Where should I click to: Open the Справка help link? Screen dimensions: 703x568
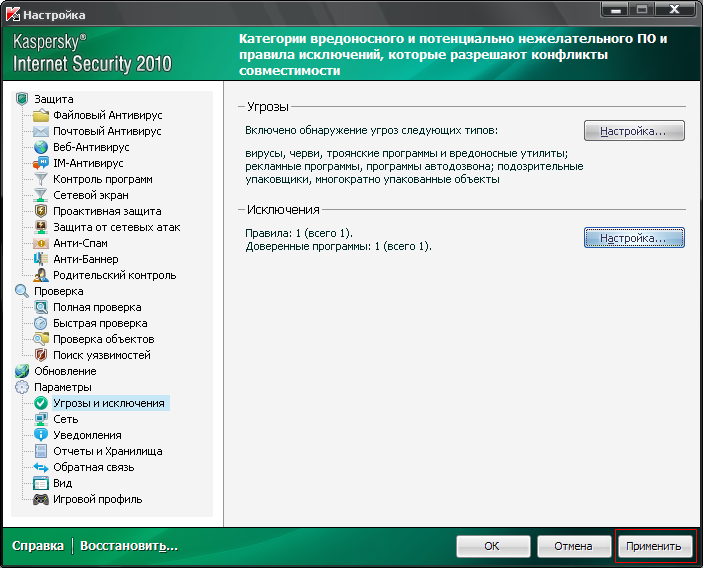pyautogui.click(x=38, y=546)
